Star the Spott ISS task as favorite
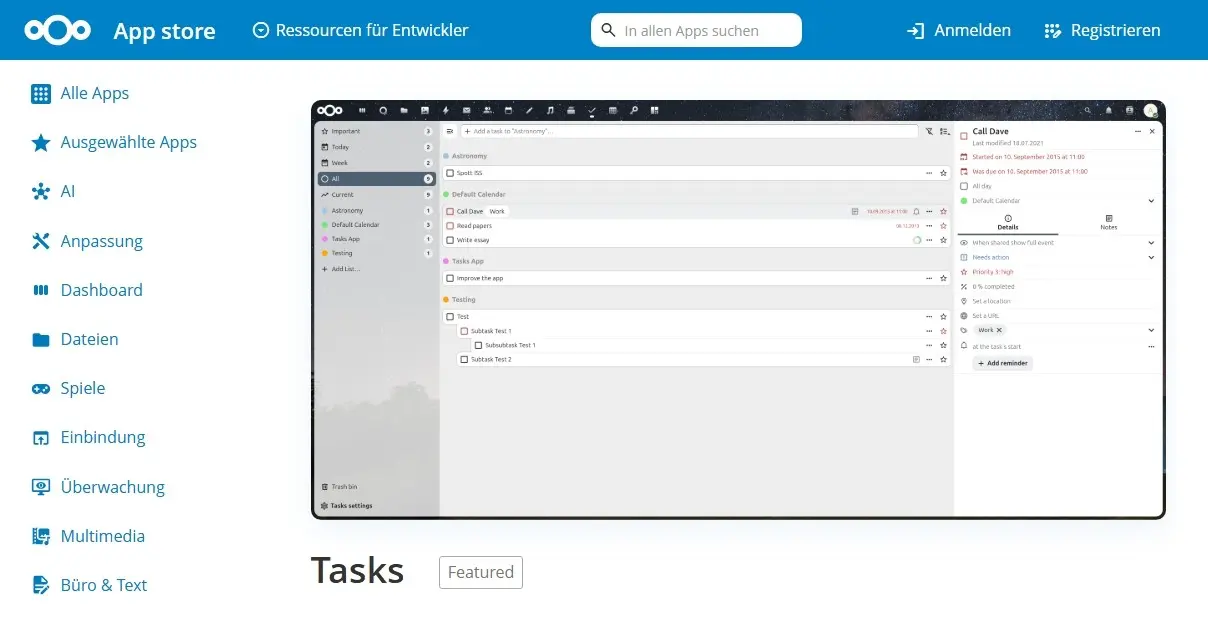Screen dimensions: 1208x621 pos(941,173)
